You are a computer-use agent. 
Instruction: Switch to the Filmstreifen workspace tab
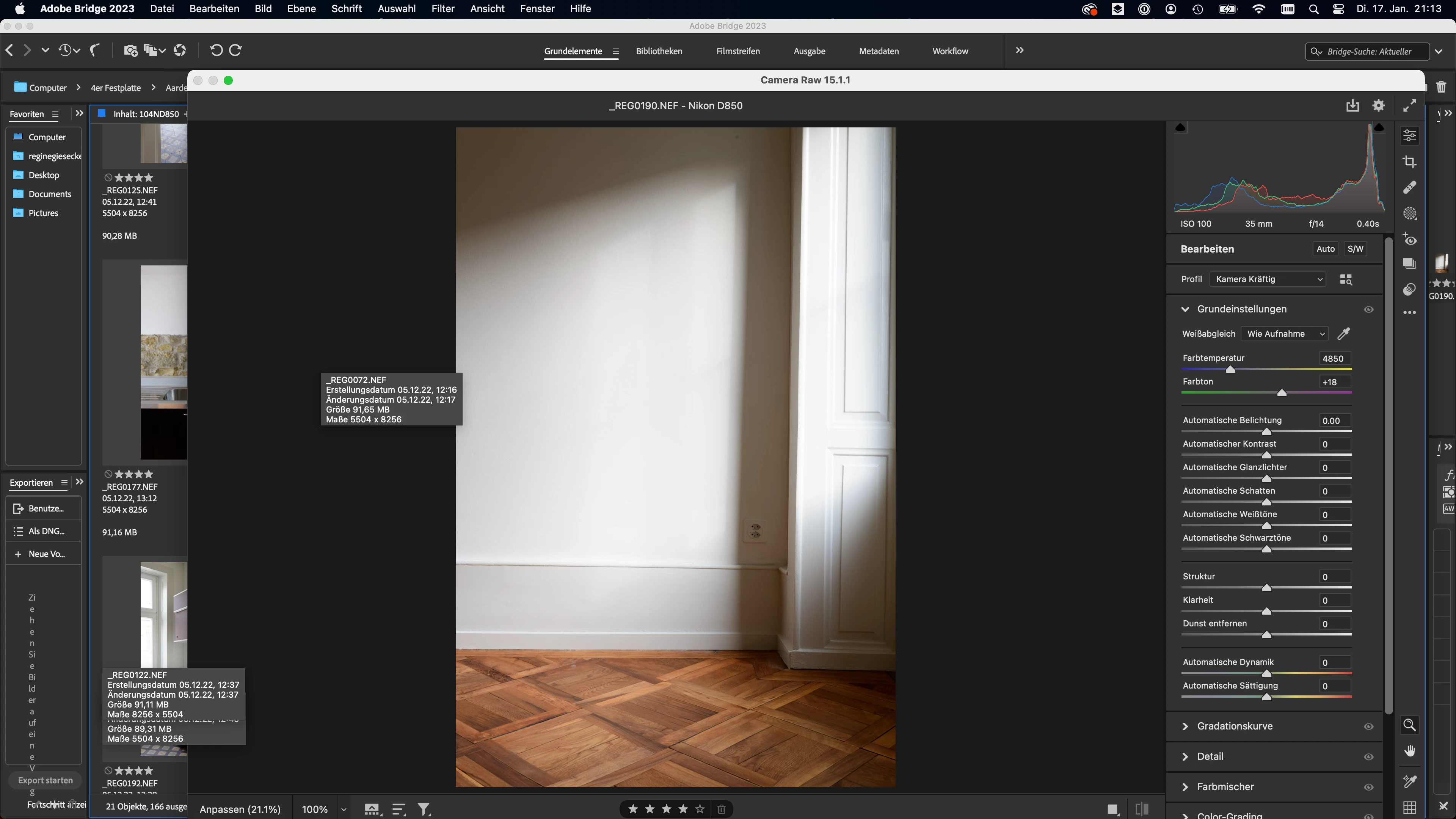[737, 51]
